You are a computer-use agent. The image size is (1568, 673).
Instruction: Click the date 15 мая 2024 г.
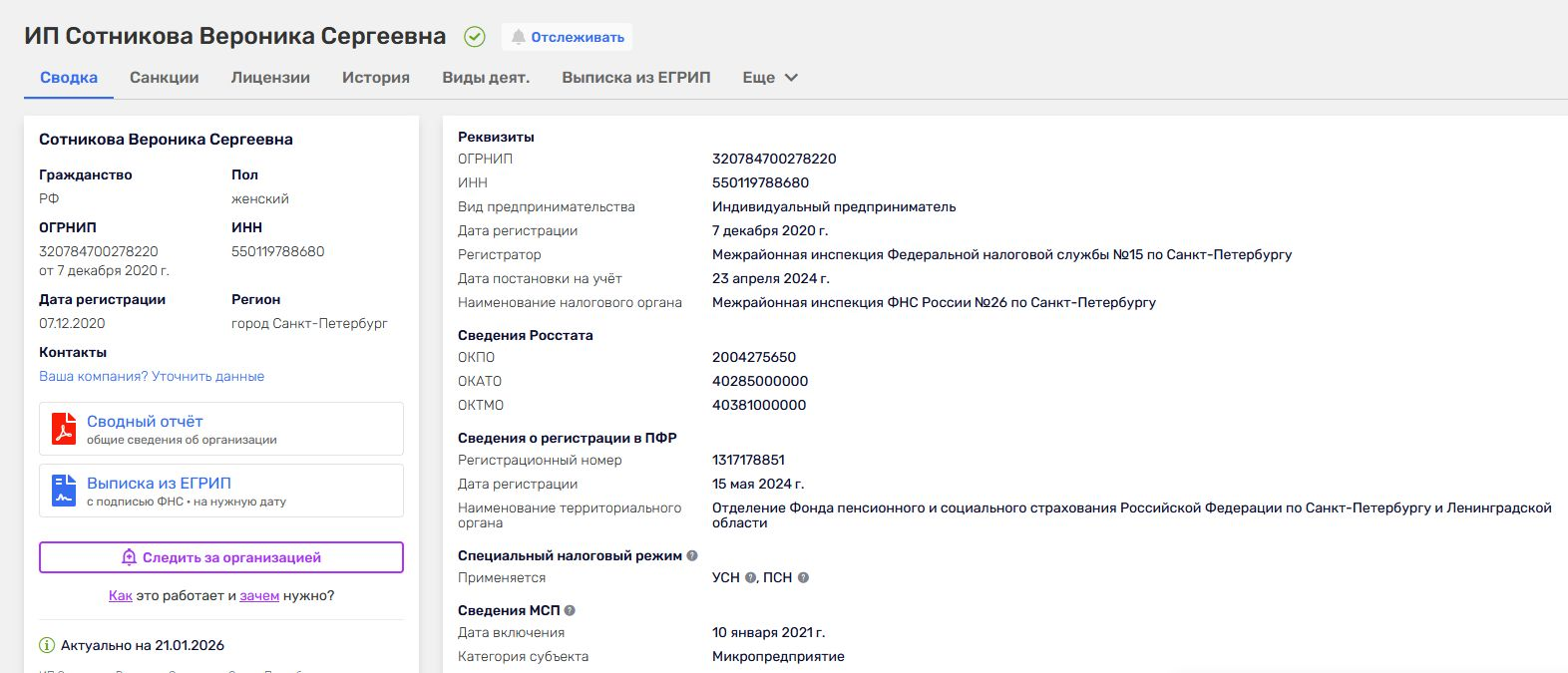758,484
